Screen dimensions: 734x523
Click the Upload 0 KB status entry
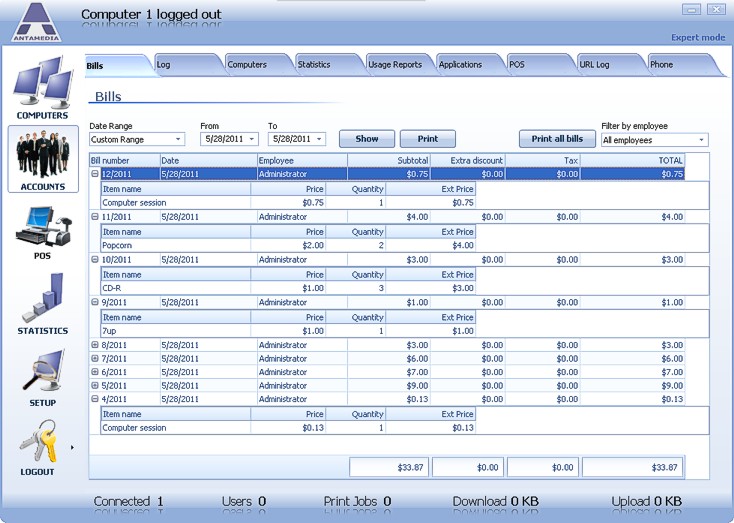click(x=646, y=501)
